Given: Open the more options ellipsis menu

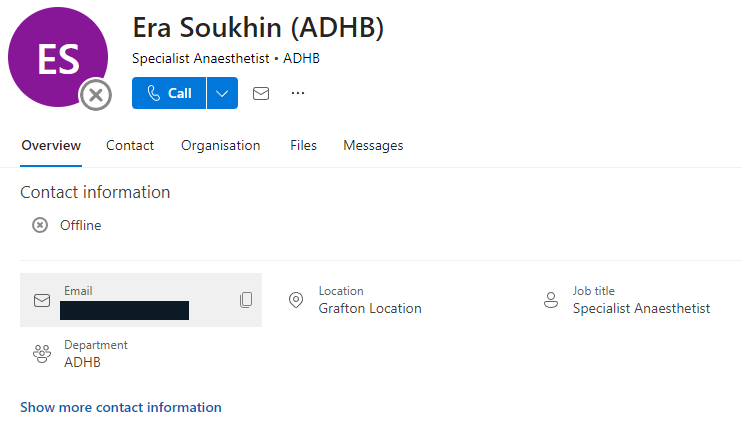Looking at the screenshot, I should [x=297, y=93].
